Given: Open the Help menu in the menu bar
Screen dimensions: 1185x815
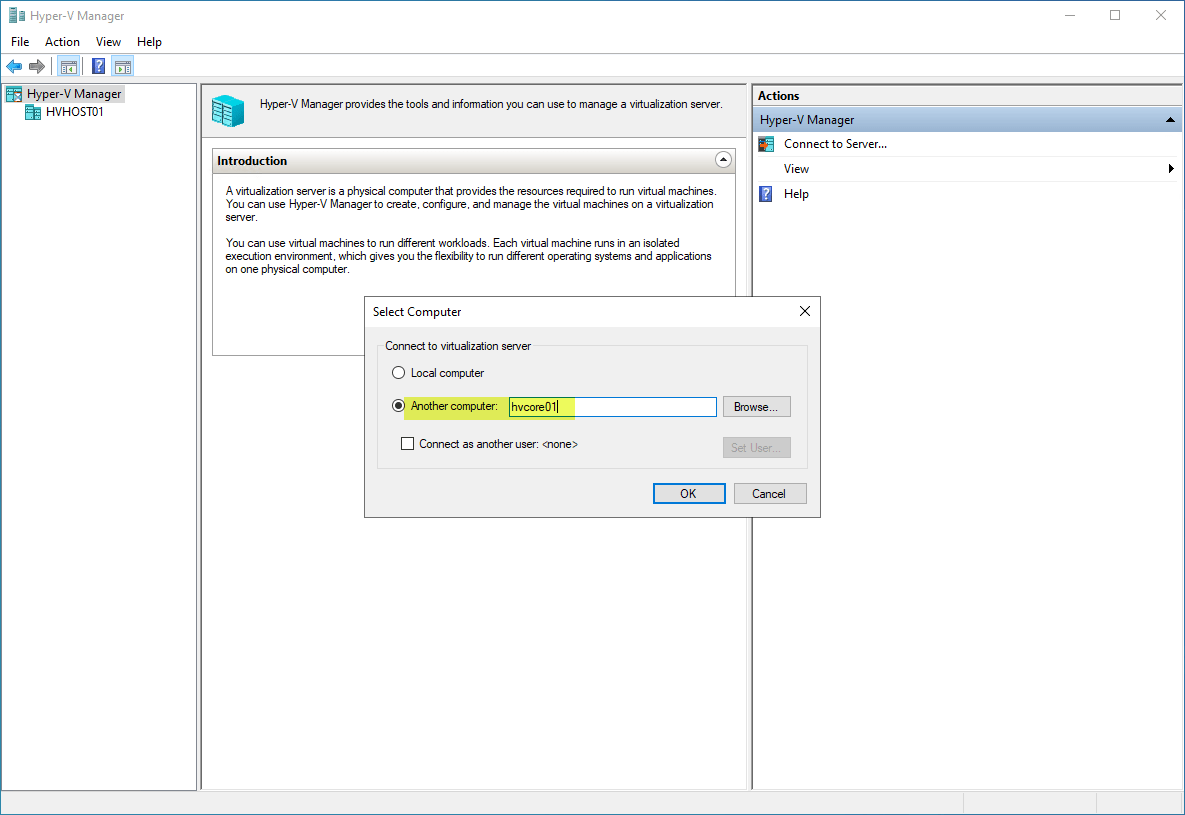Looking at the screenshot, I should pos(149,42).
